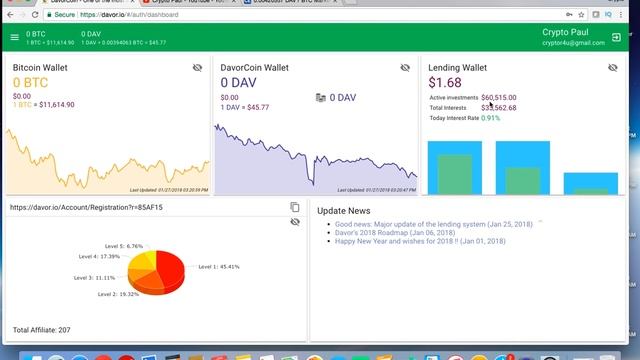The height and width of the screenshot is (360, 640).
Task: Toggle DavorCoin Wallet visibility eye icon
Action: (x=405, y=68)
